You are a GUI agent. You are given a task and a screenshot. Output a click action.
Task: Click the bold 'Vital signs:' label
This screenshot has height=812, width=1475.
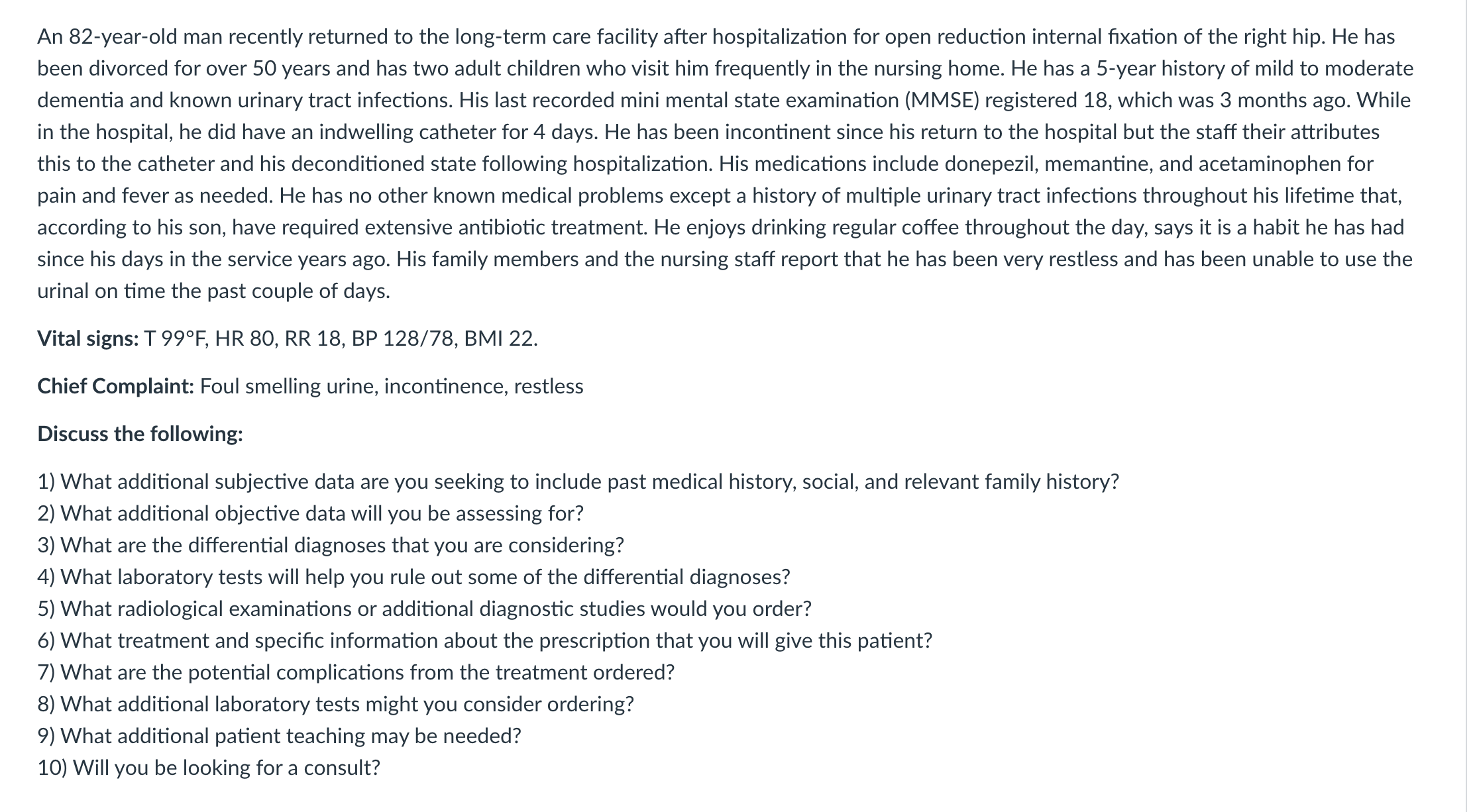[x=87, y=338]
